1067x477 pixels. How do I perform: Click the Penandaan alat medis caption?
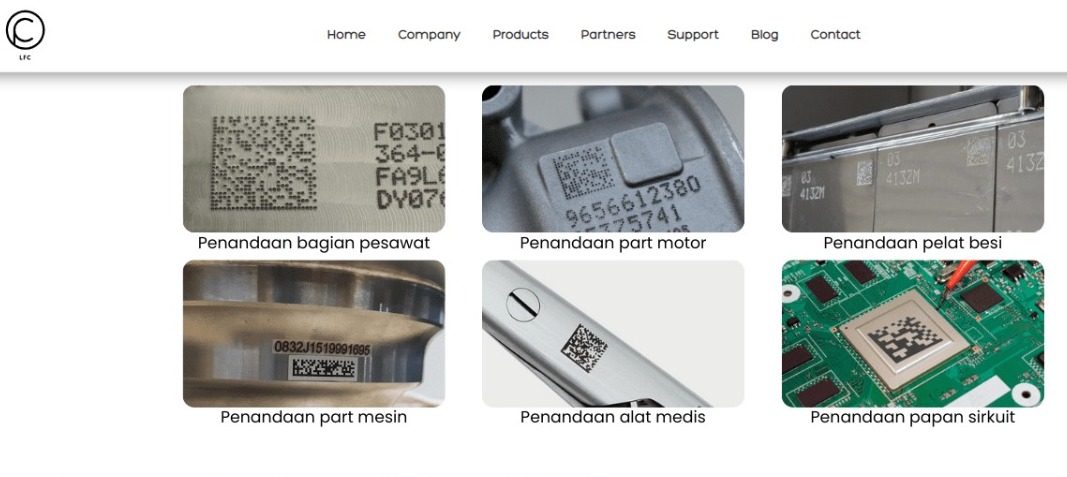(612, 417)
